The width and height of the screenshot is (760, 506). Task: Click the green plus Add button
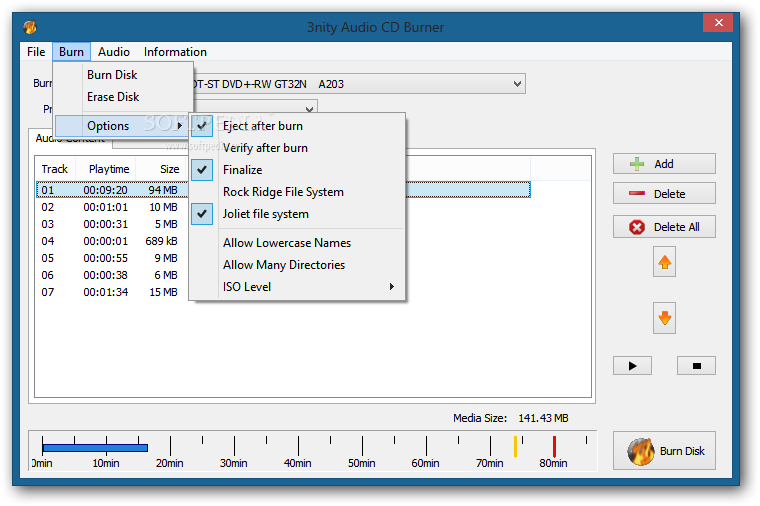[664, 164]
